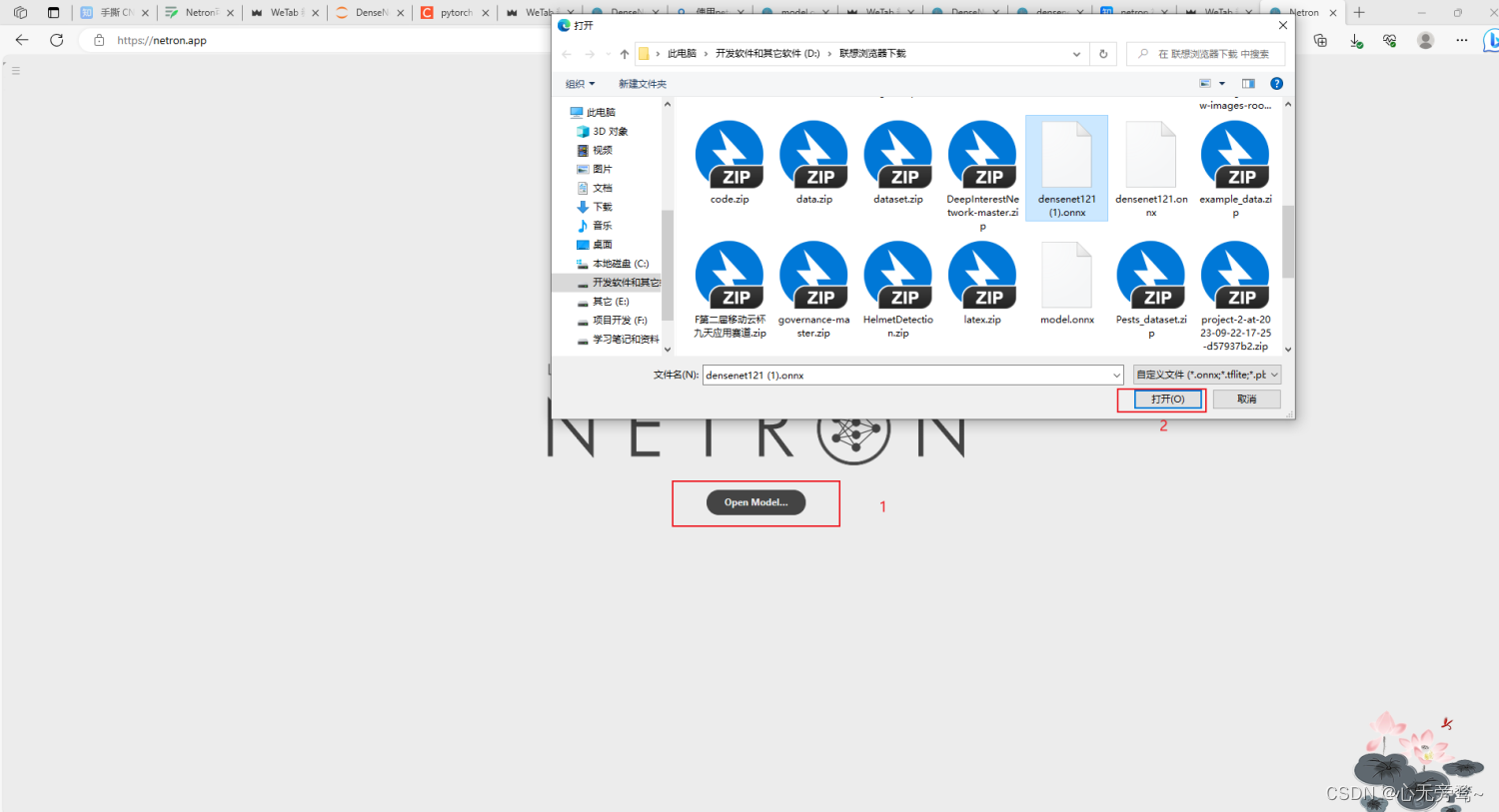Image resolution: width=1499 pixels, height=812 pixels.
Task: Select 下载 in navigation tree
Action: (x=595, y=207)
